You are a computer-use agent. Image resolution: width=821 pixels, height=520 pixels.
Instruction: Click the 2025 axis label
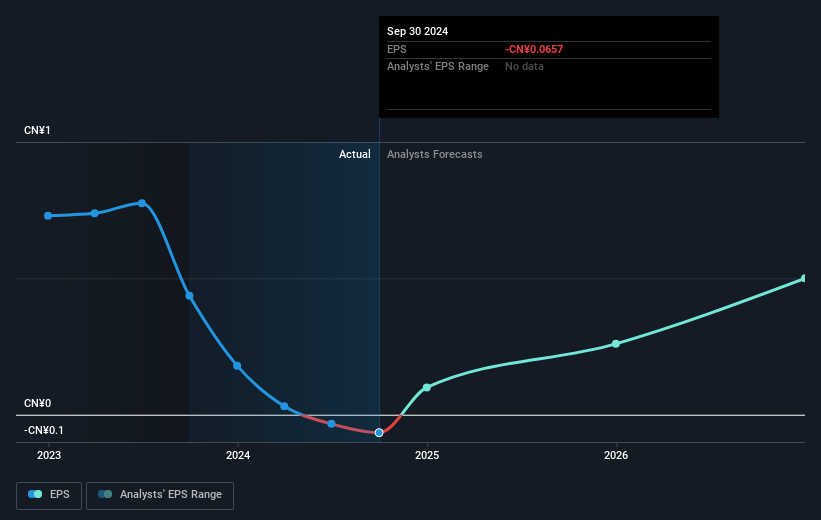point(427,455)
